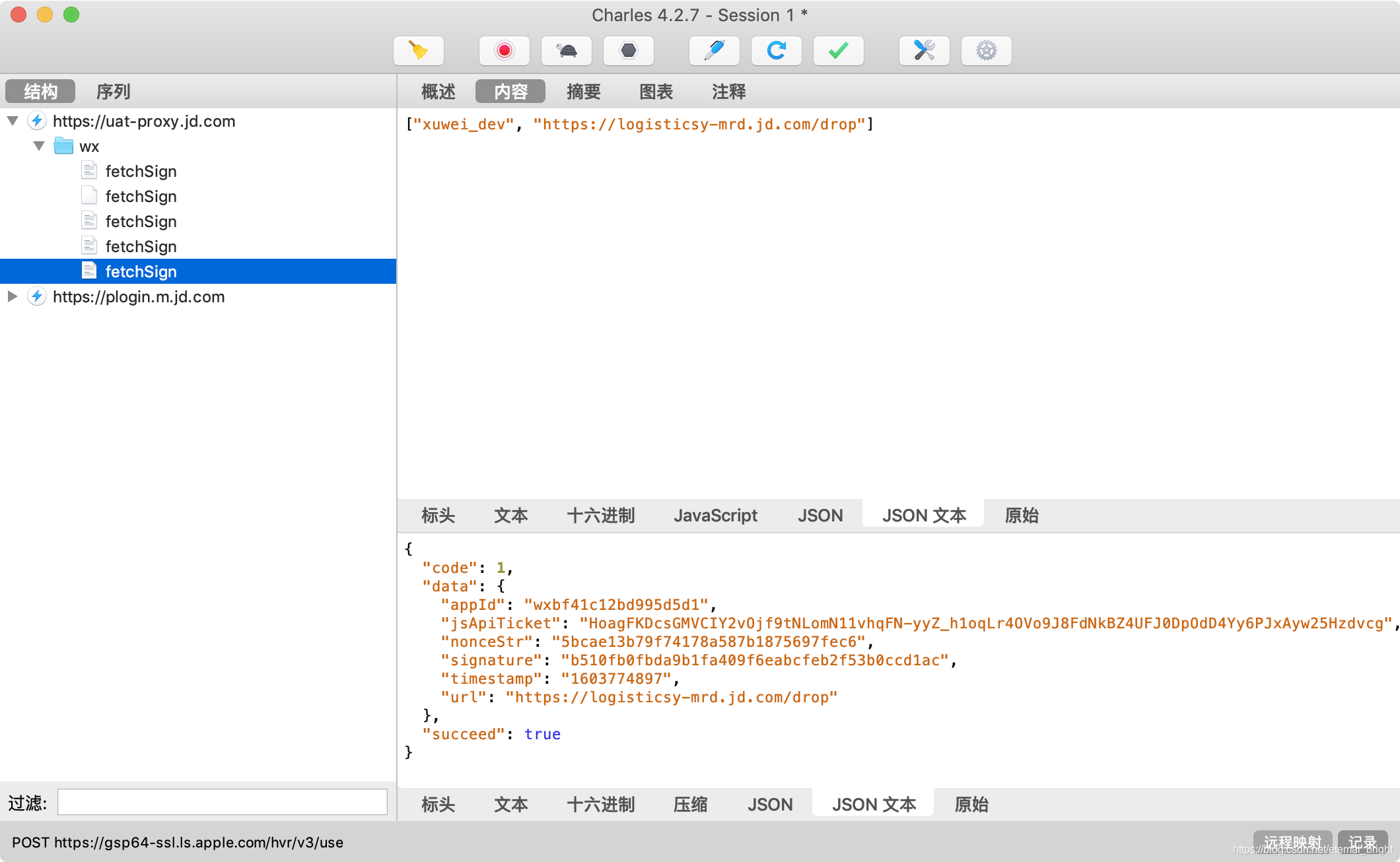The width and height of the screenshot is (1400, 862).
Task: Open the response 压缩 compression tab
Action: tap(691, 805)
